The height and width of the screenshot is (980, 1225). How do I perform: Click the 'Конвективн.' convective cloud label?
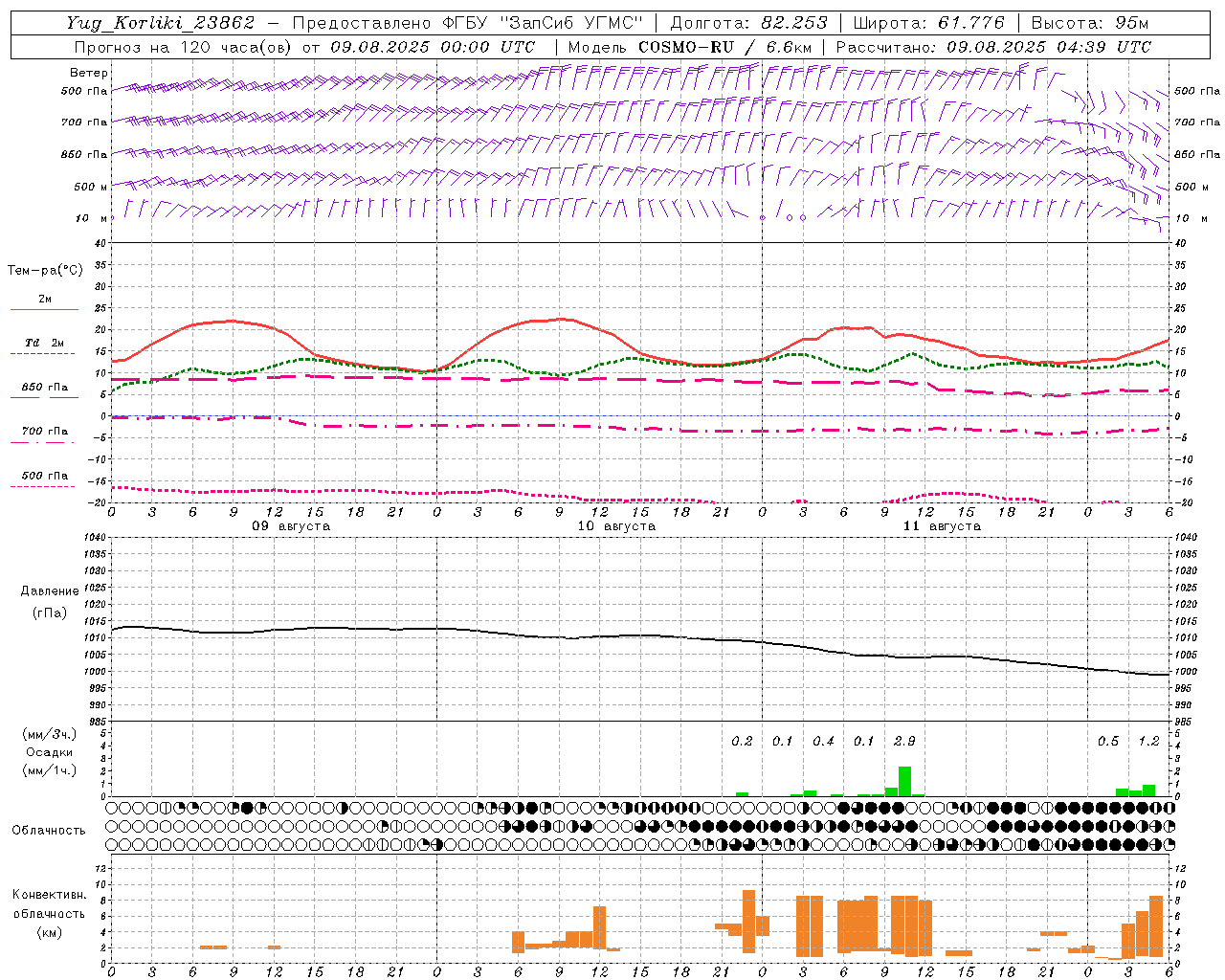(x=49, y=895)
